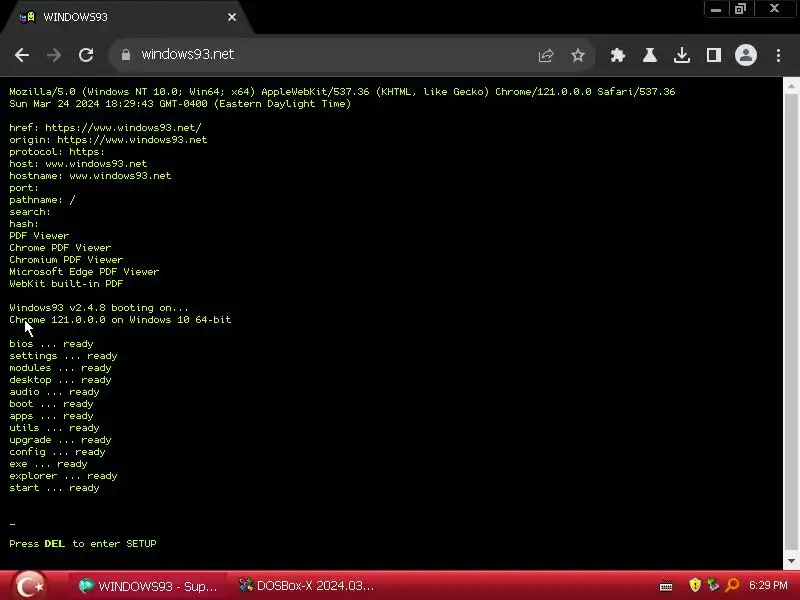The width and height of the screenshot is (800, 600).
Task: Click the 'href: https://www.windows93.net/' line
Action: coord(106,128)
